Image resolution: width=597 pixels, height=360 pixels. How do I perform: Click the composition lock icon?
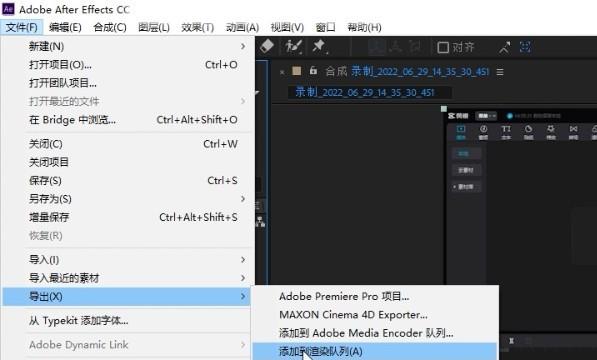pos(313,71)
